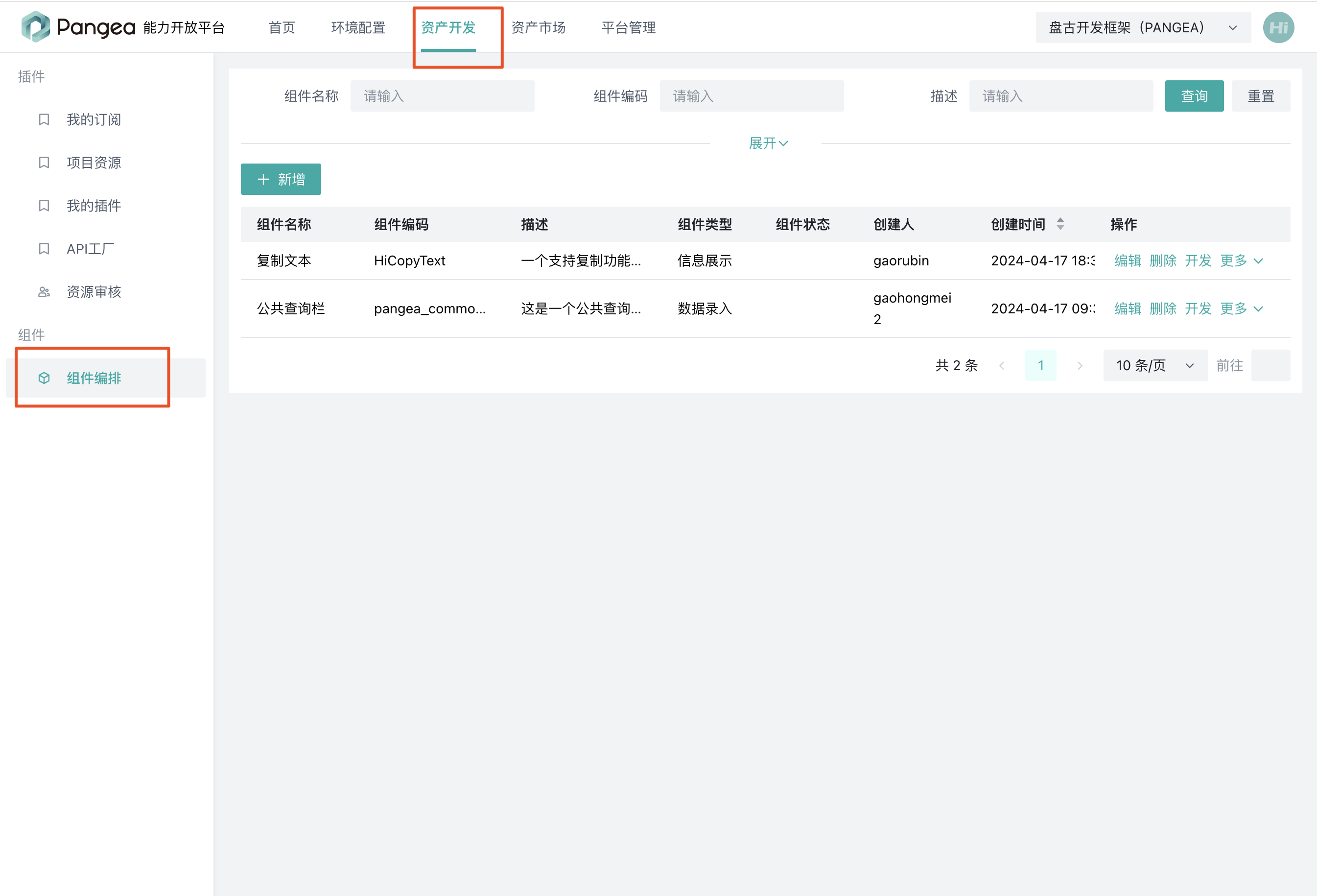Click the 数据录入 type cell
Viewport: 1317px width, 896px height.
(705, 308)
